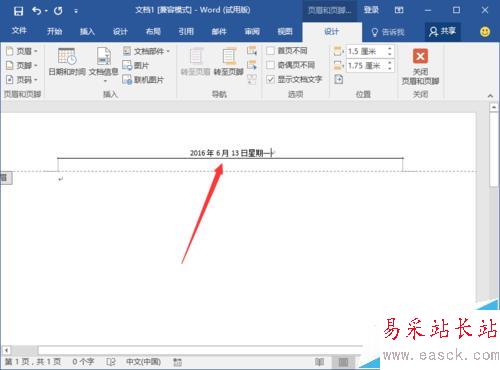
Task: Open the undo history dropdown arrow
Action: [46, 11]
